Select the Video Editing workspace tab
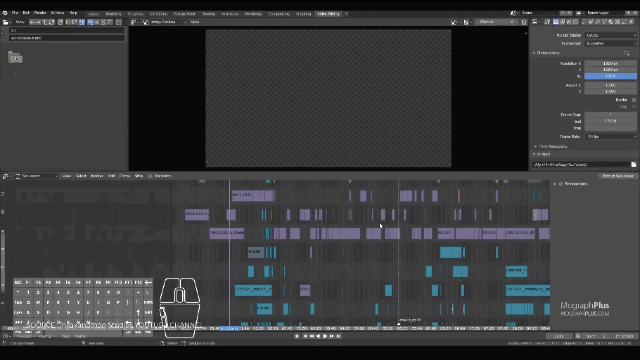The image size is (640, 360). [x=328, y=14]
